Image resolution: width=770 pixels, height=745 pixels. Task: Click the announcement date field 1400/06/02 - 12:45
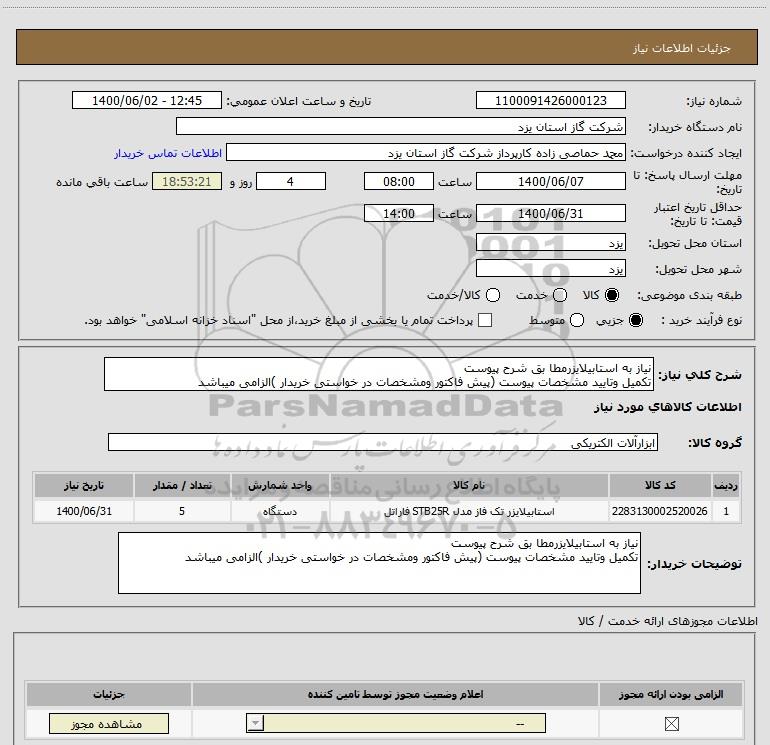coord(147,100)
